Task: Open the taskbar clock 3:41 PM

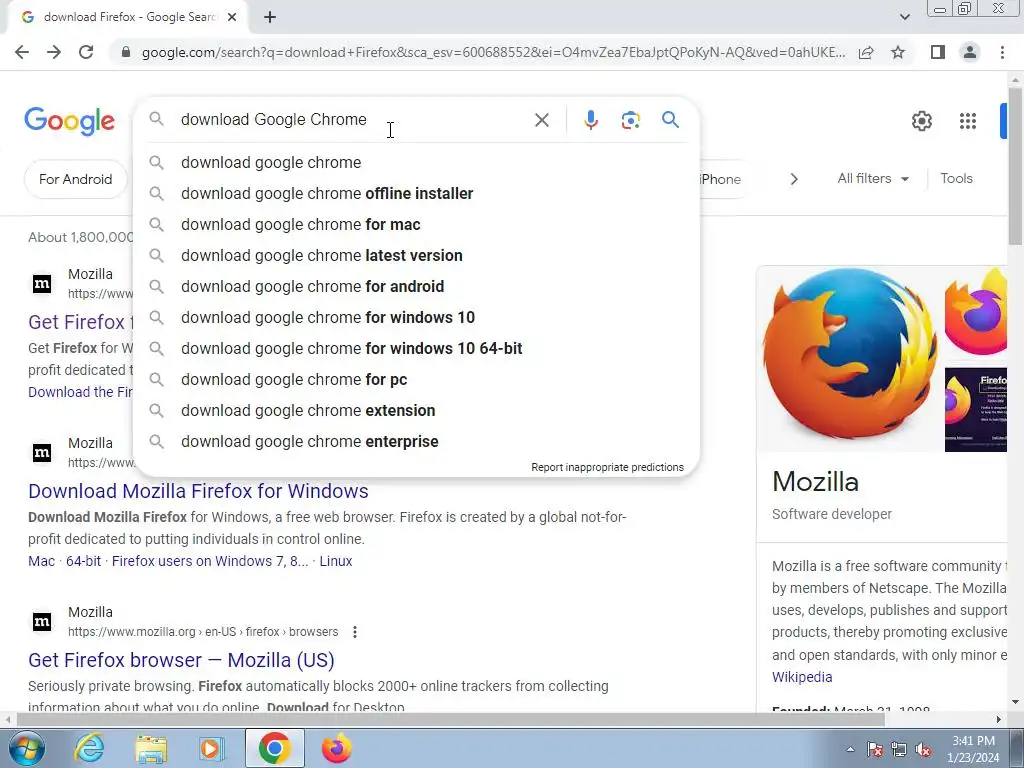Action: click(x=973, y=749)
